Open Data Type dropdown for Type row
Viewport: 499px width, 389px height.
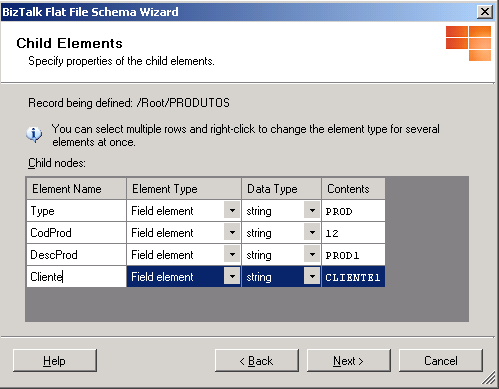click(x=312, y=211)
